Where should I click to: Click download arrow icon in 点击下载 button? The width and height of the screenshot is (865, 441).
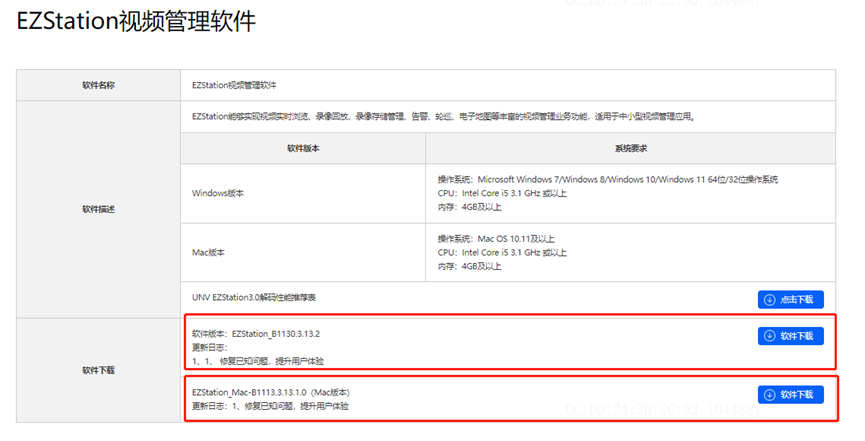(770, 300)
